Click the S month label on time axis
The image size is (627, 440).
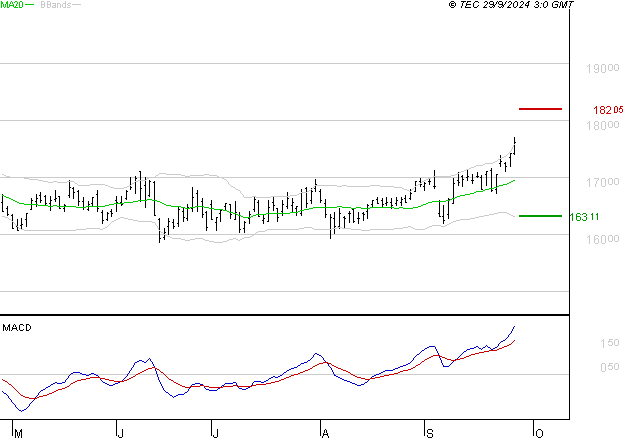click(x=430, y=434)
